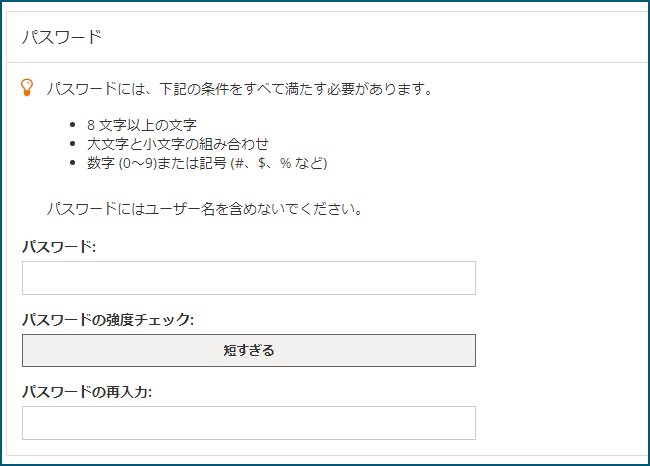
Task: Click the パスワード section heading
Action: tap(61, 37)
